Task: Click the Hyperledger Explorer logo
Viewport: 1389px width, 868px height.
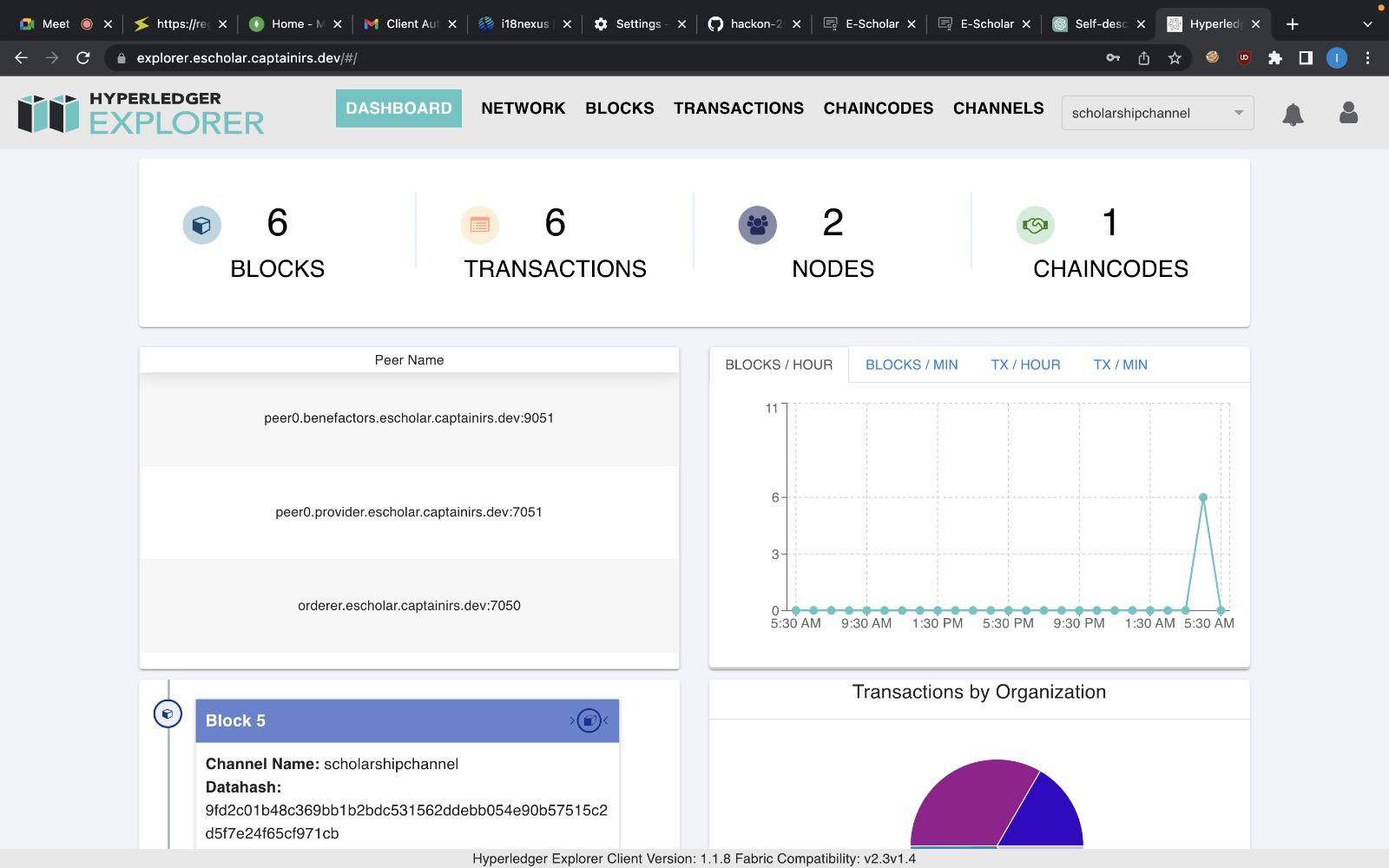Action: (x=141, y=114)
